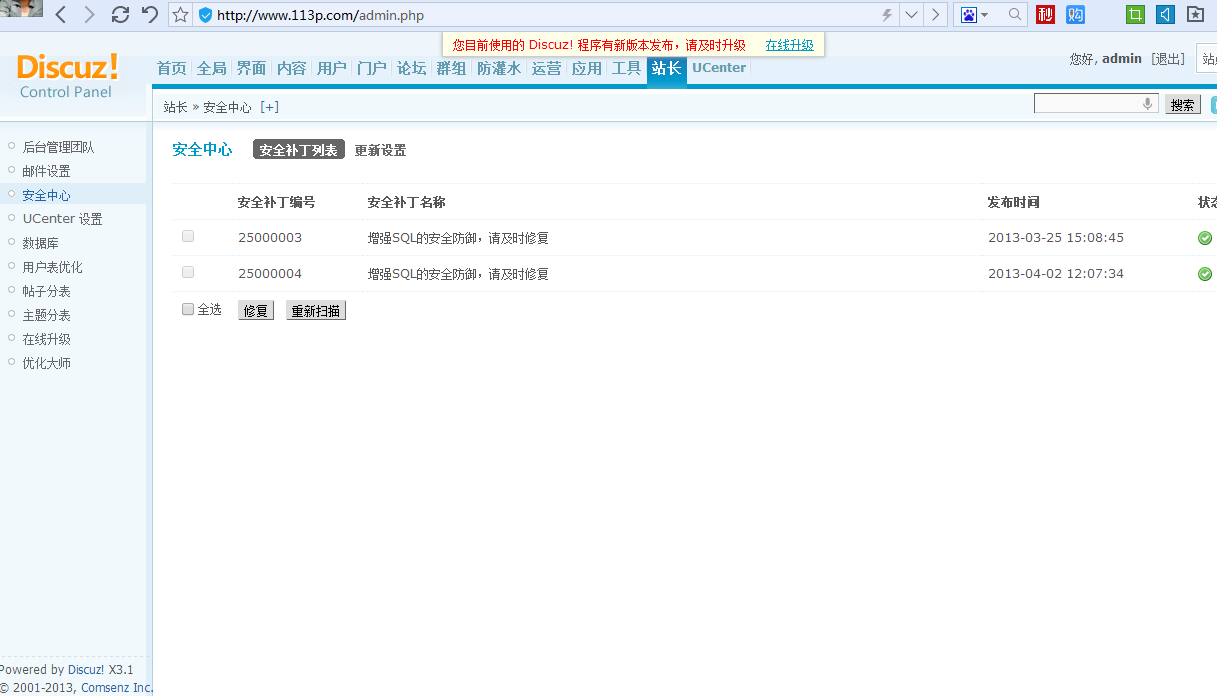
Task: Click the green screenshot crop icon
Action: point(1135,14)
